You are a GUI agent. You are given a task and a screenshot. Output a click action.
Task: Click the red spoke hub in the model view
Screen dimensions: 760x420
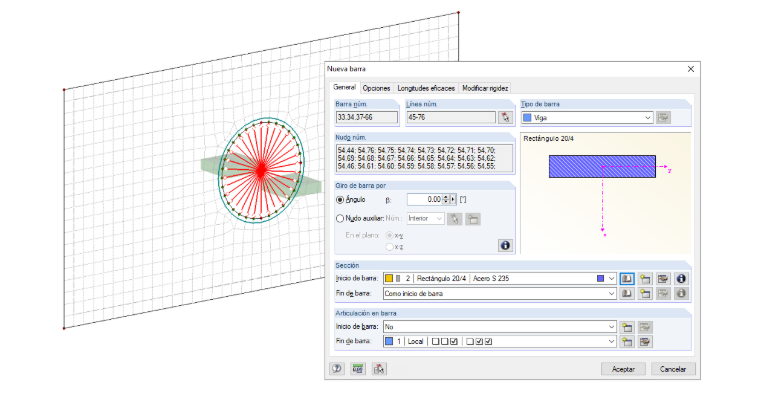point(261,170)
